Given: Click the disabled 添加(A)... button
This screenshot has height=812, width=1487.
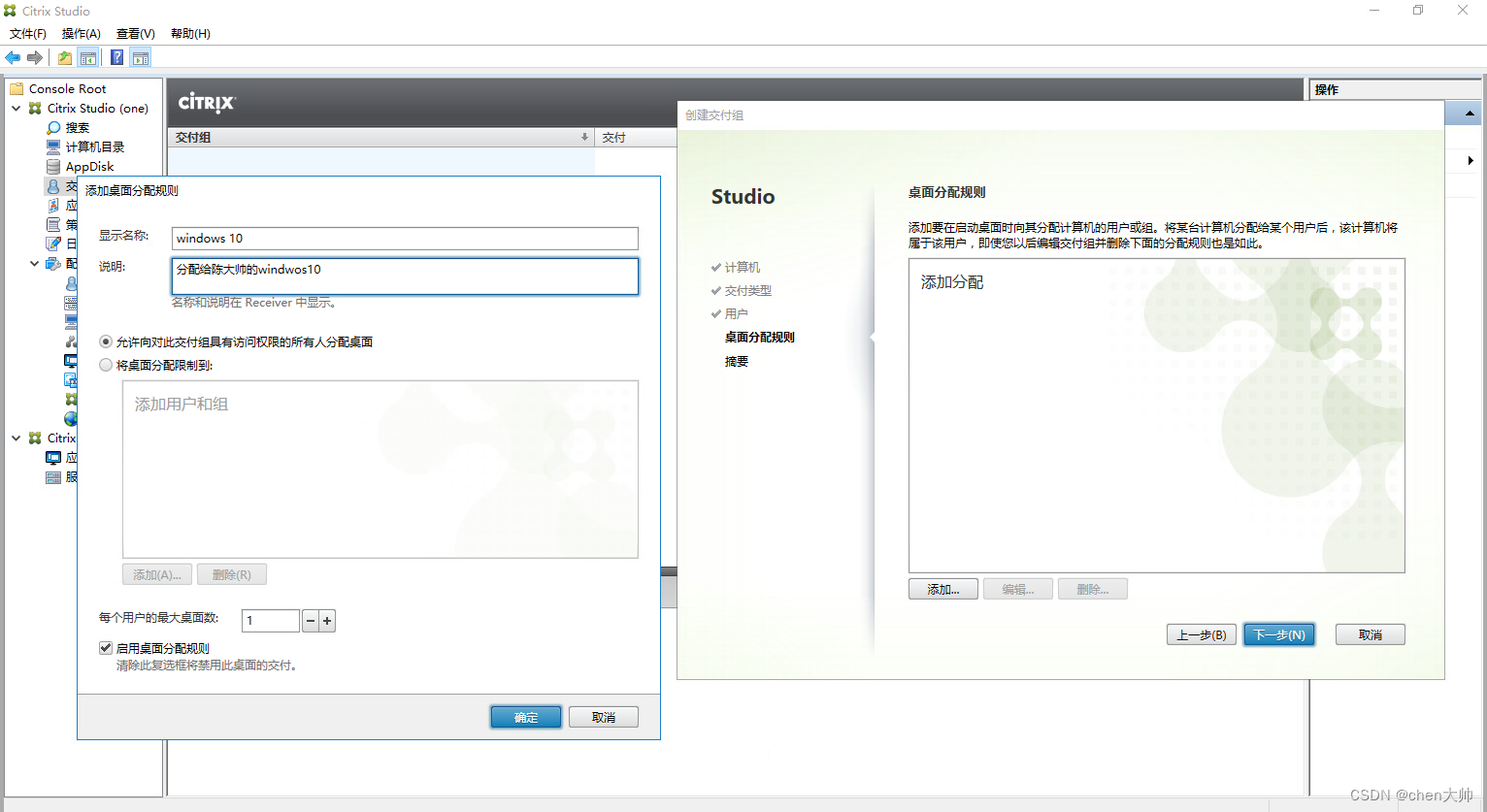Looking at the screenshot, I should click(157, 574).
